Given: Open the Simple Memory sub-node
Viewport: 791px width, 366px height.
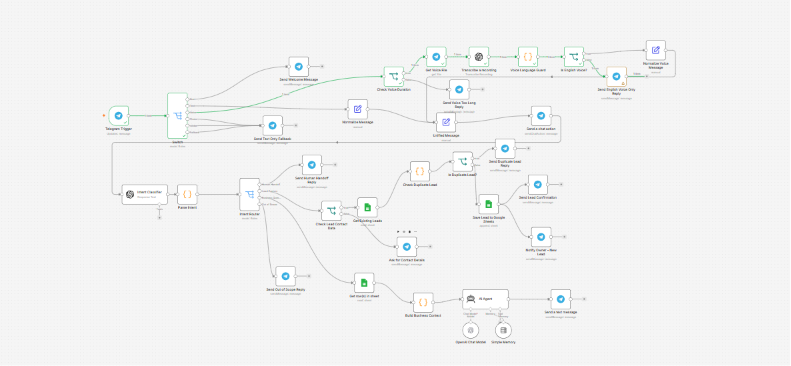Looking at the screenshot, I should click(503, 330).
